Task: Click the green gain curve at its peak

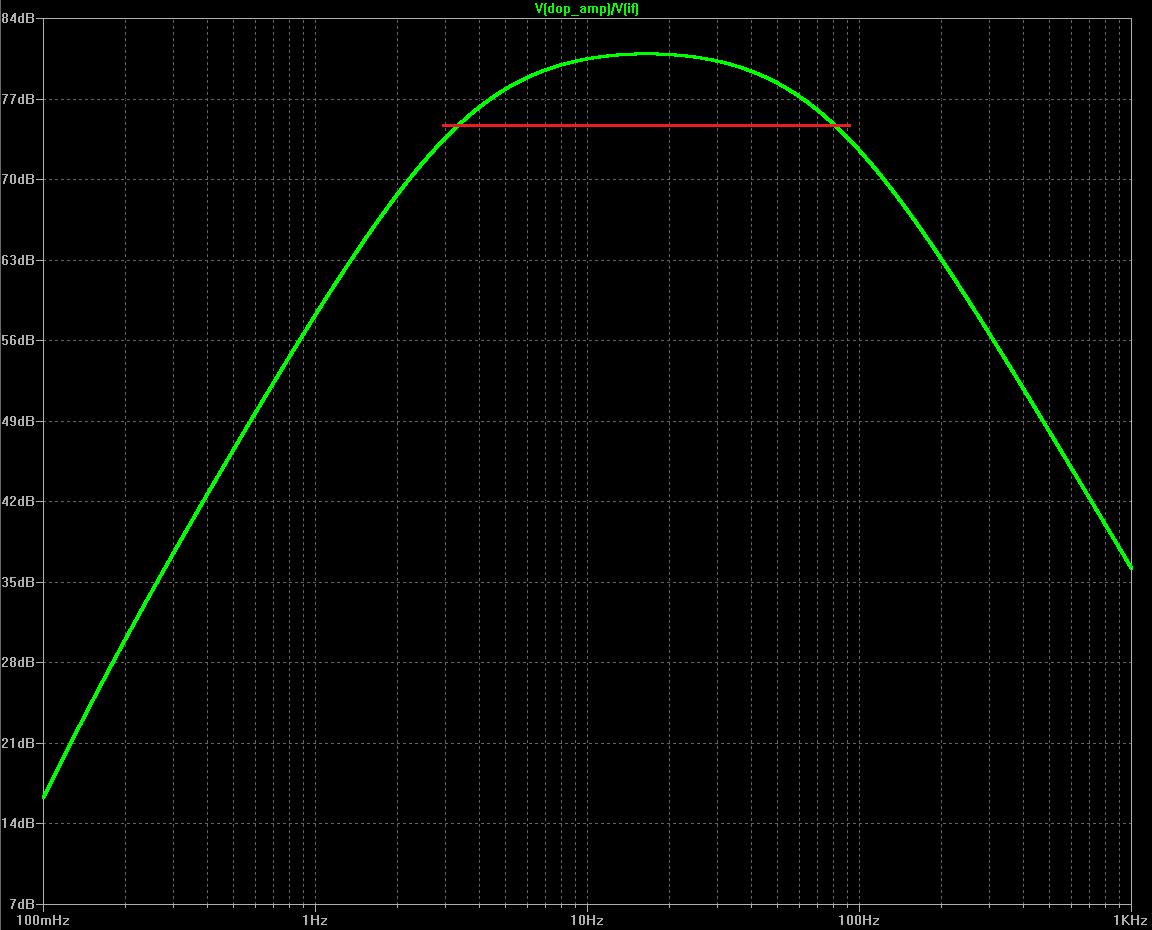Action: [x=646, y=54]
